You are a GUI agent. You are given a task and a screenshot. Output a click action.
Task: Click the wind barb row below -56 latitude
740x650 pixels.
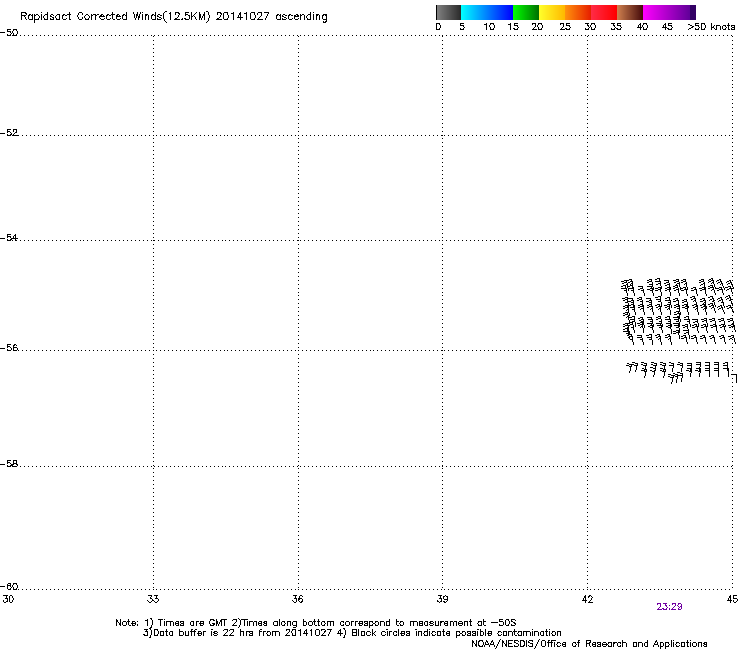681,372
